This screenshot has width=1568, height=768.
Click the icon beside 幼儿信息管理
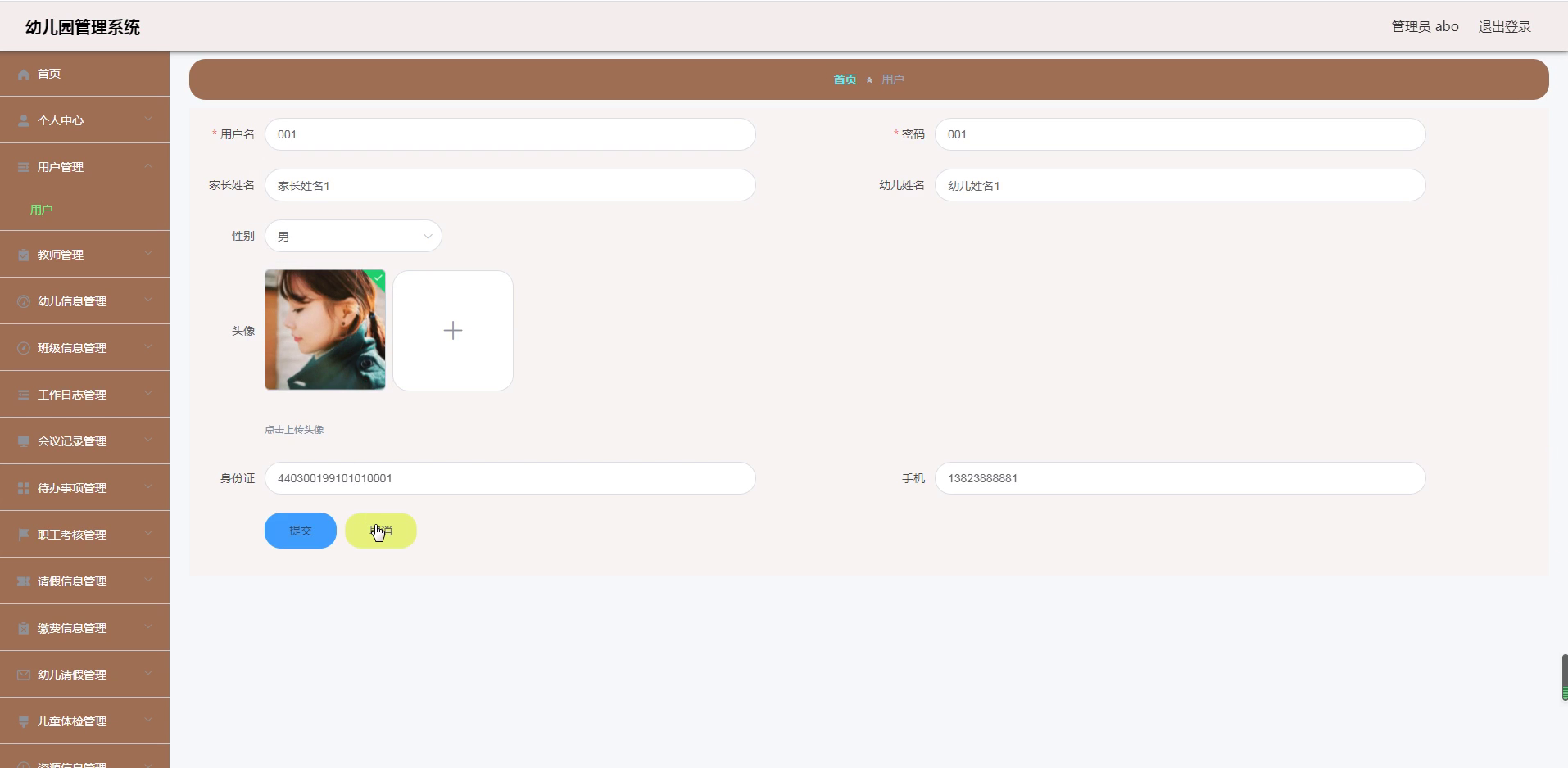click(24, 301)
